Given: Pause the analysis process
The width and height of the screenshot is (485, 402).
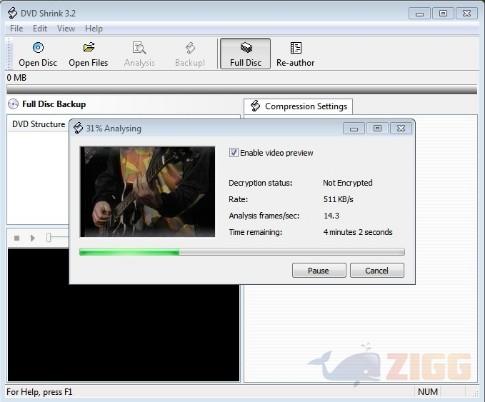Looking at the screenshot, I should (x=319, y=270).
